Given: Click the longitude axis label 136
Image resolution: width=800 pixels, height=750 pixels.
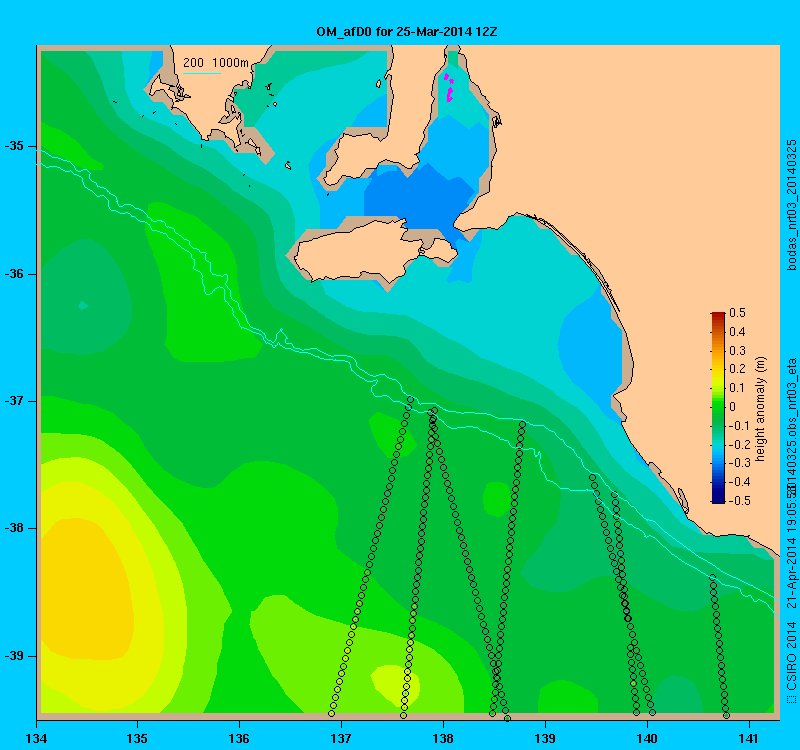Looking at the screenshot, I should click(x=239, y=739).
